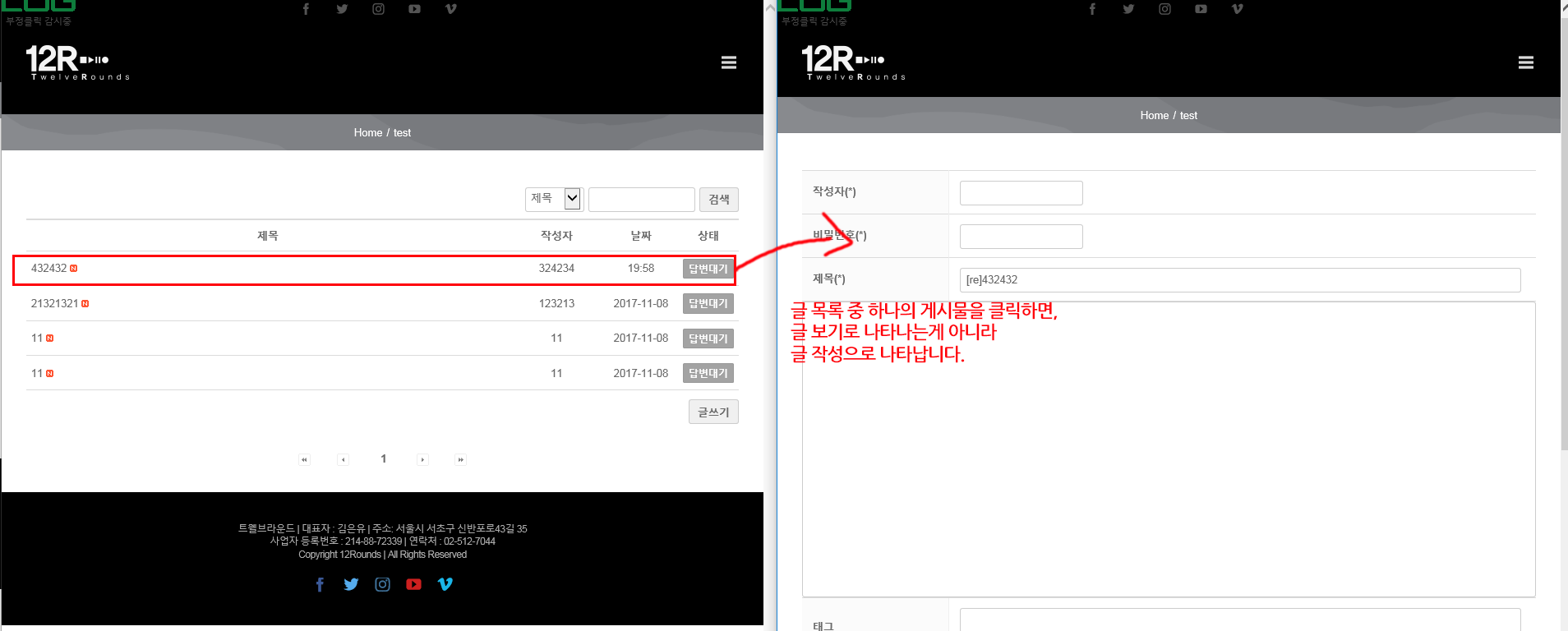
Task: Click Twitter icon in right page top bar
Action: click(x=1128, y=9)
